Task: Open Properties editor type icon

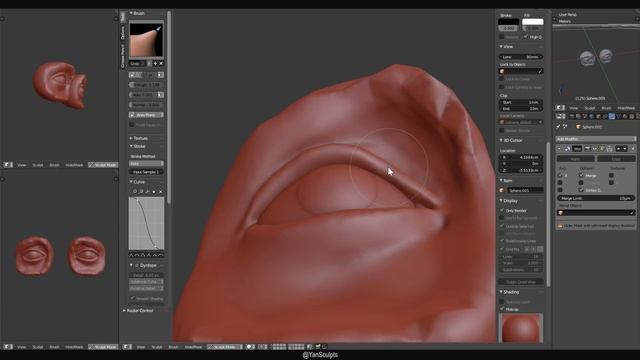Action: 561,116
